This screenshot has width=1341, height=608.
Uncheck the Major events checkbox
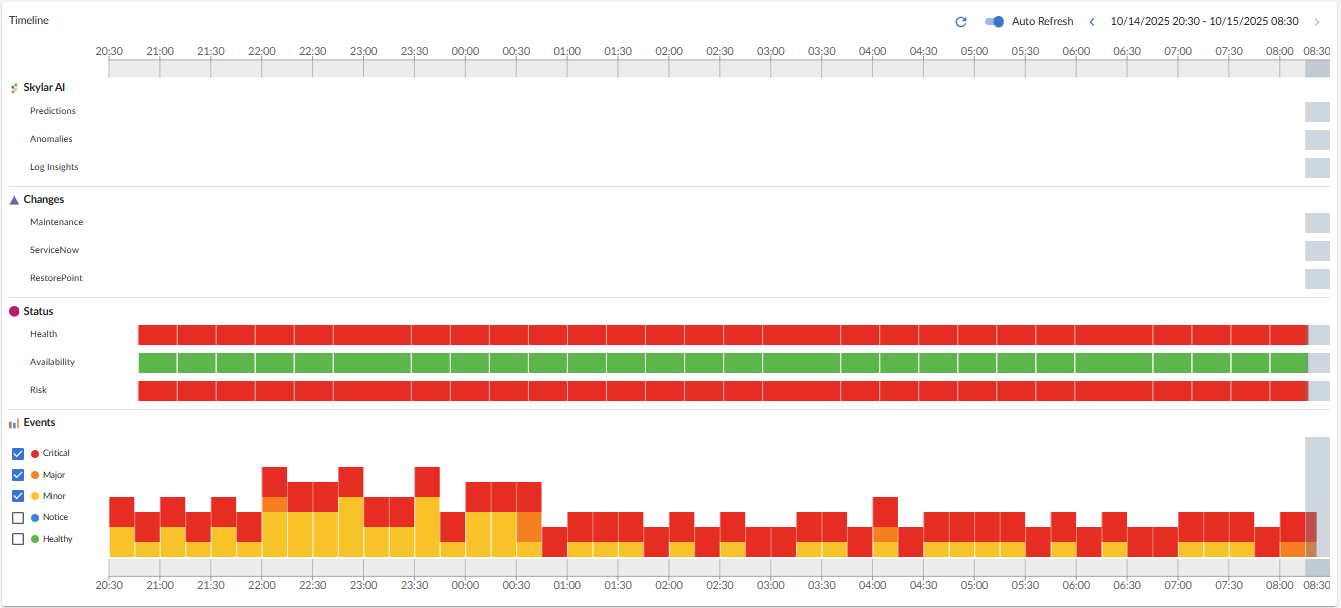(18, 475)
